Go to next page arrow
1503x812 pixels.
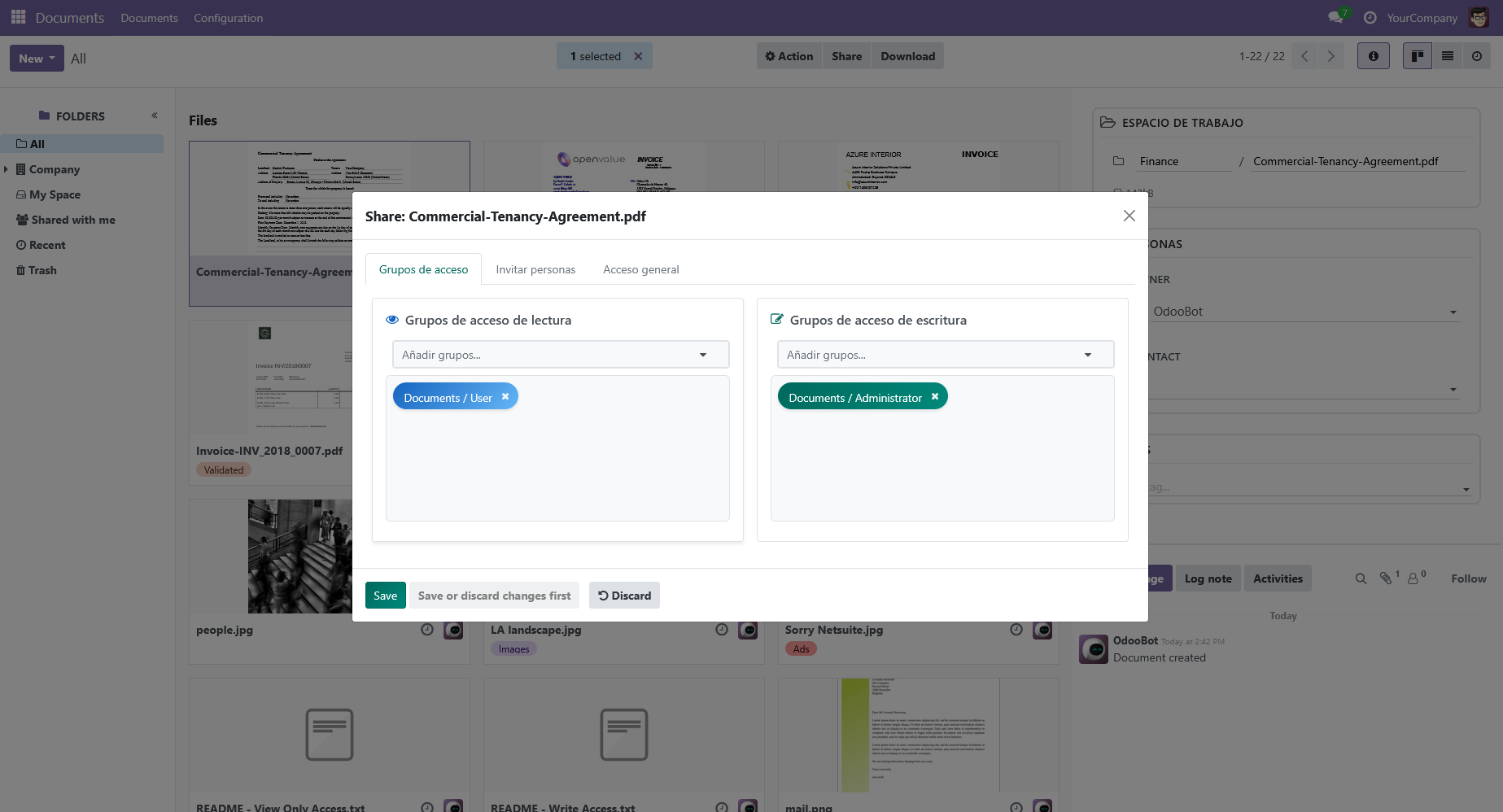1330,56
